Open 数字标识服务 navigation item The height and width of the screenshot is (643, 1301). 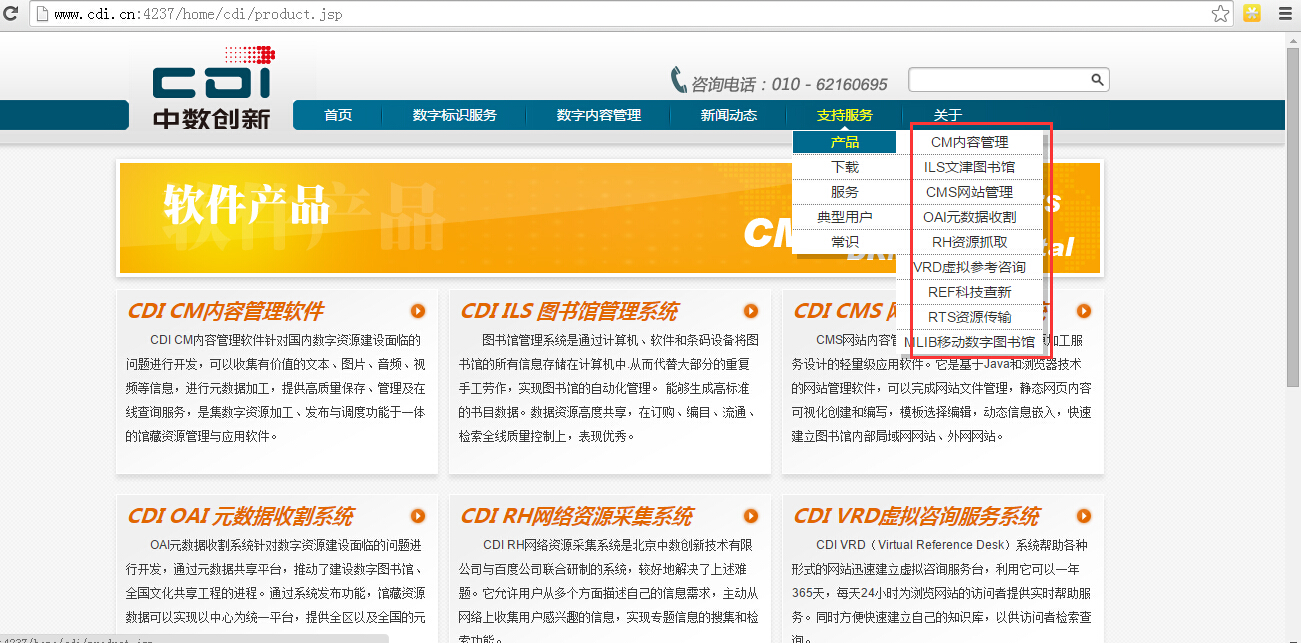coord(454,115)
